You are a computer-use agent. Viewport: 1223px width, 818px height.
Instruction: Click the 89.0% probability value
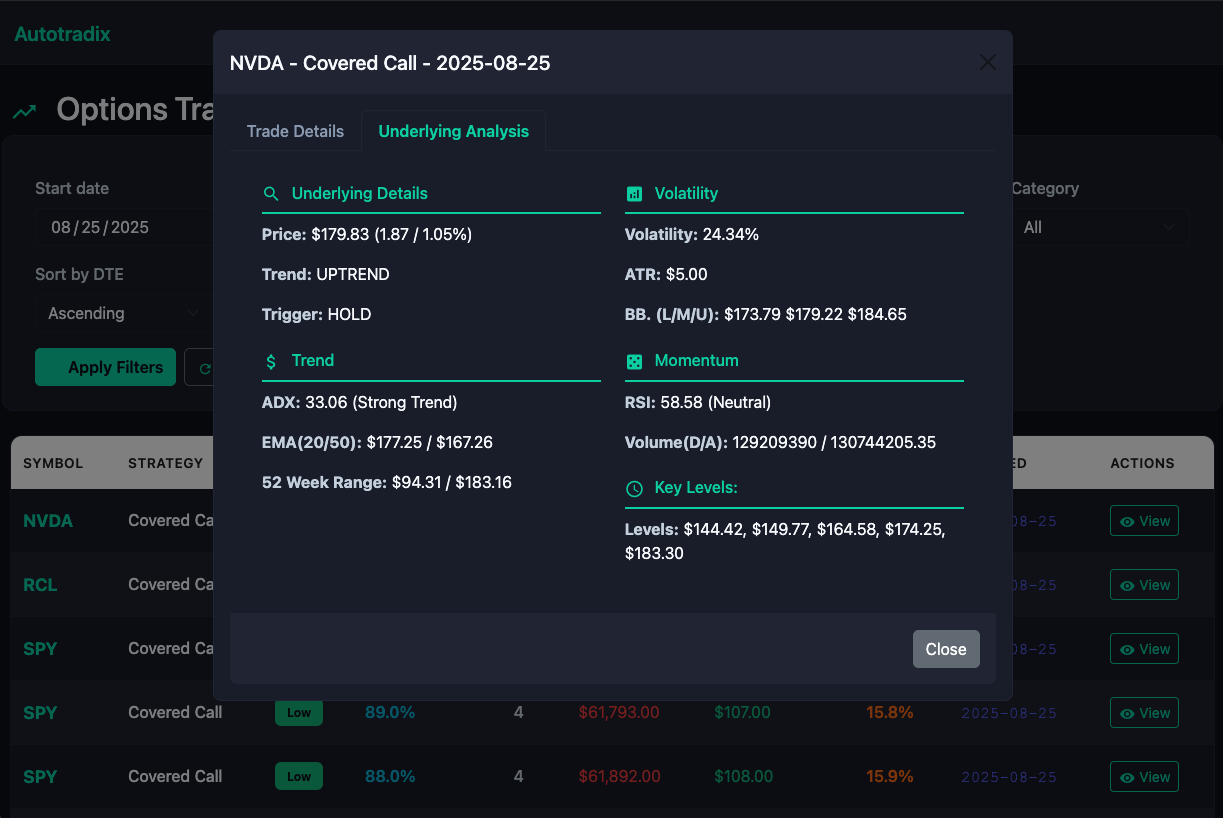[x=390, y=713]
